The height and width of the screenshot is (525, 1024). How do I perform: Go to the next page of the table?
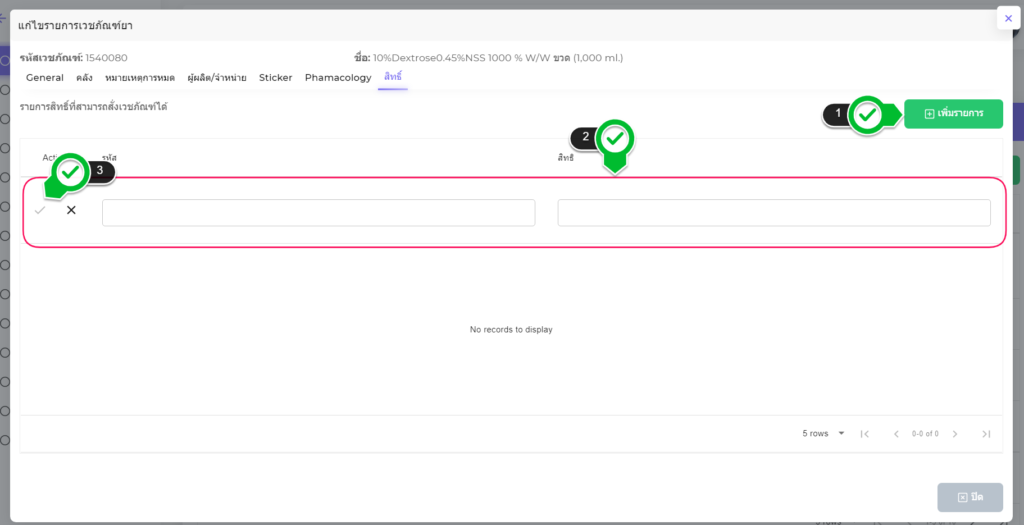tap(955, 434)
